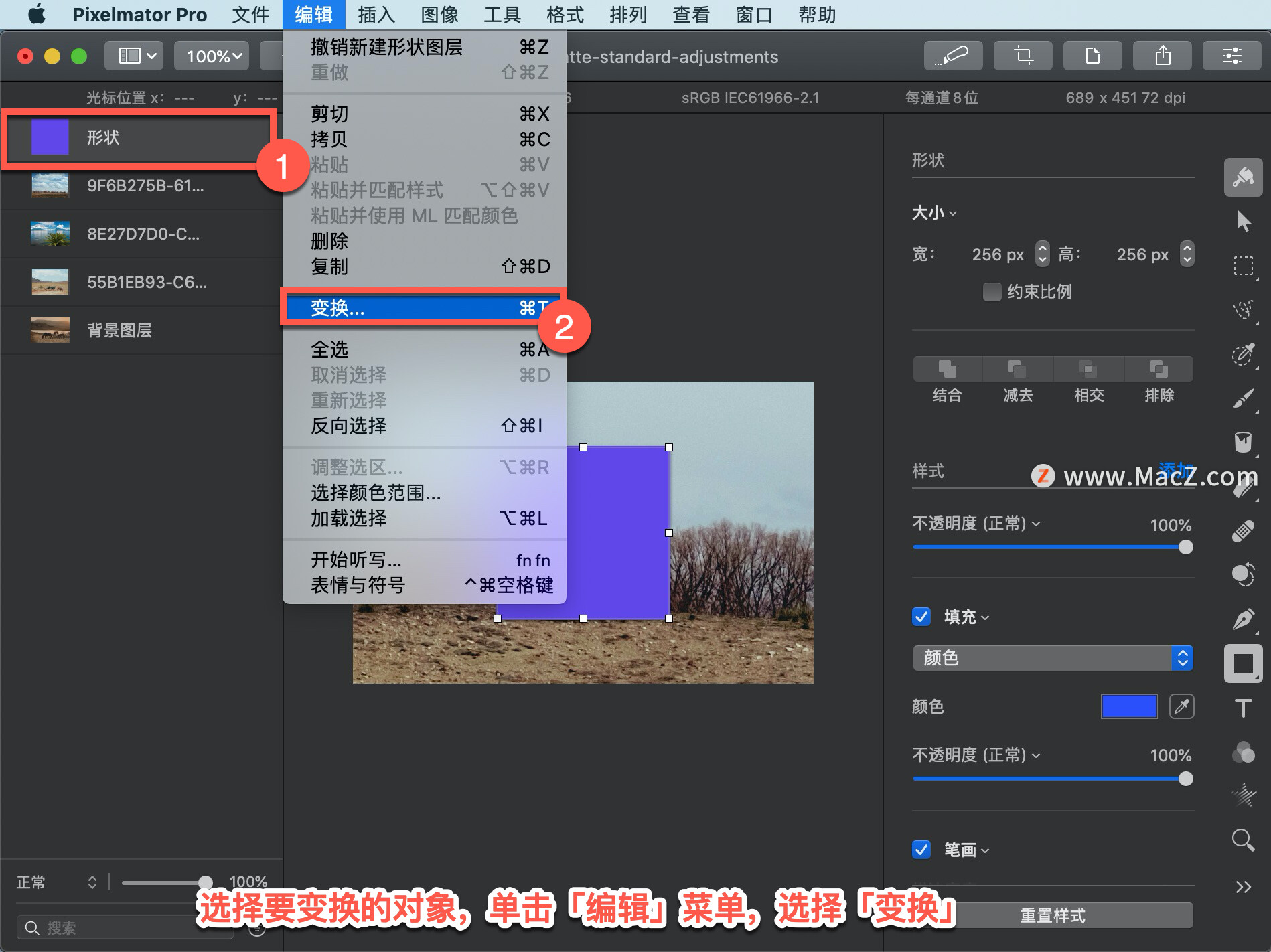Click the ML Enhance toolbar button
1271x952 pixels.
[953, 56]
